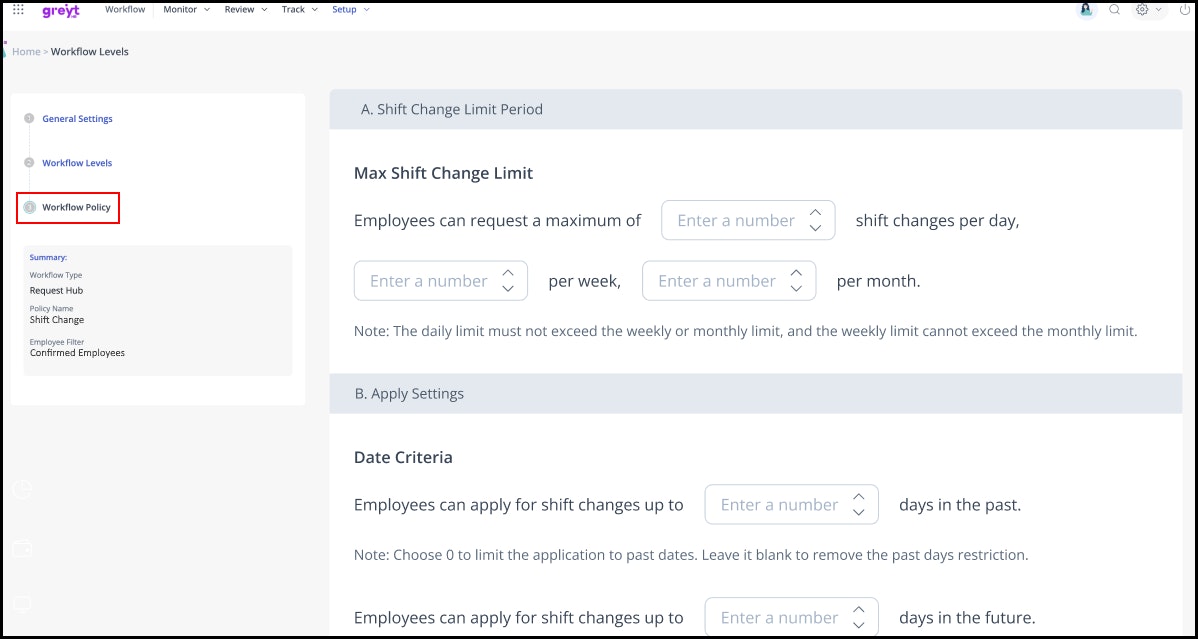Image resolution: width=1198 pixels, height=639 pixels.
Task: Open the user profile avatar
Action: coord(1085,10)
